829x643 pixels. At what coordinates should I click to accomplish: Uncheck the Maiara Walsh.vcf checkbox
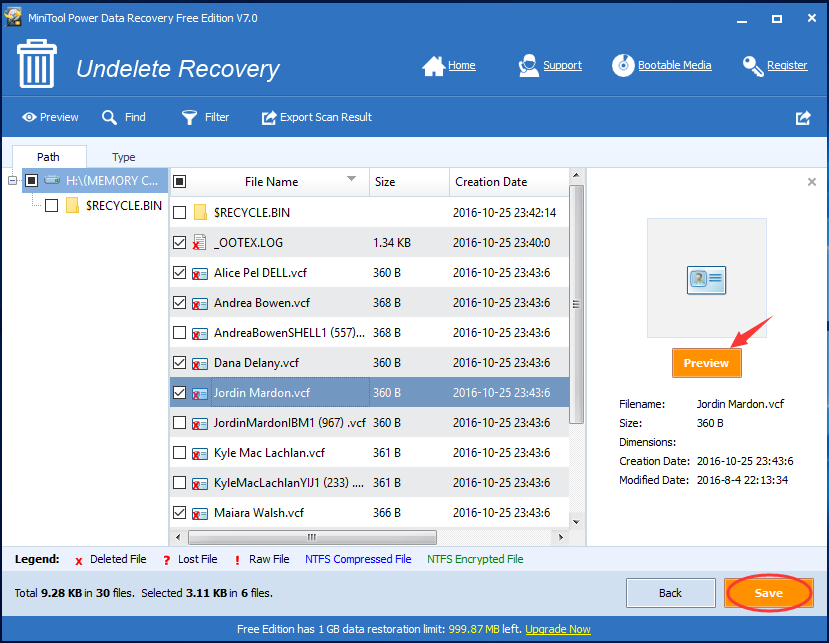(x=180, y=512)
